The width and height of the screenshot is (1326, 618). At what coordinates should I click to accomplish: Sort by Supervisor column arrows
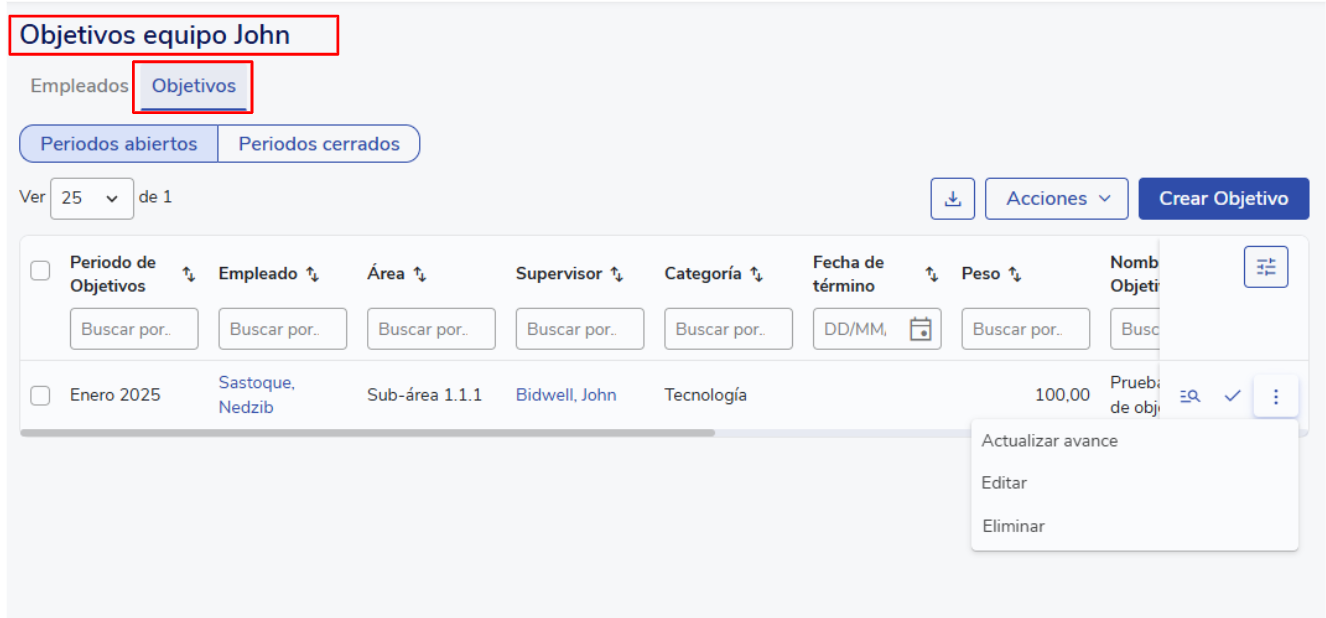617,274
